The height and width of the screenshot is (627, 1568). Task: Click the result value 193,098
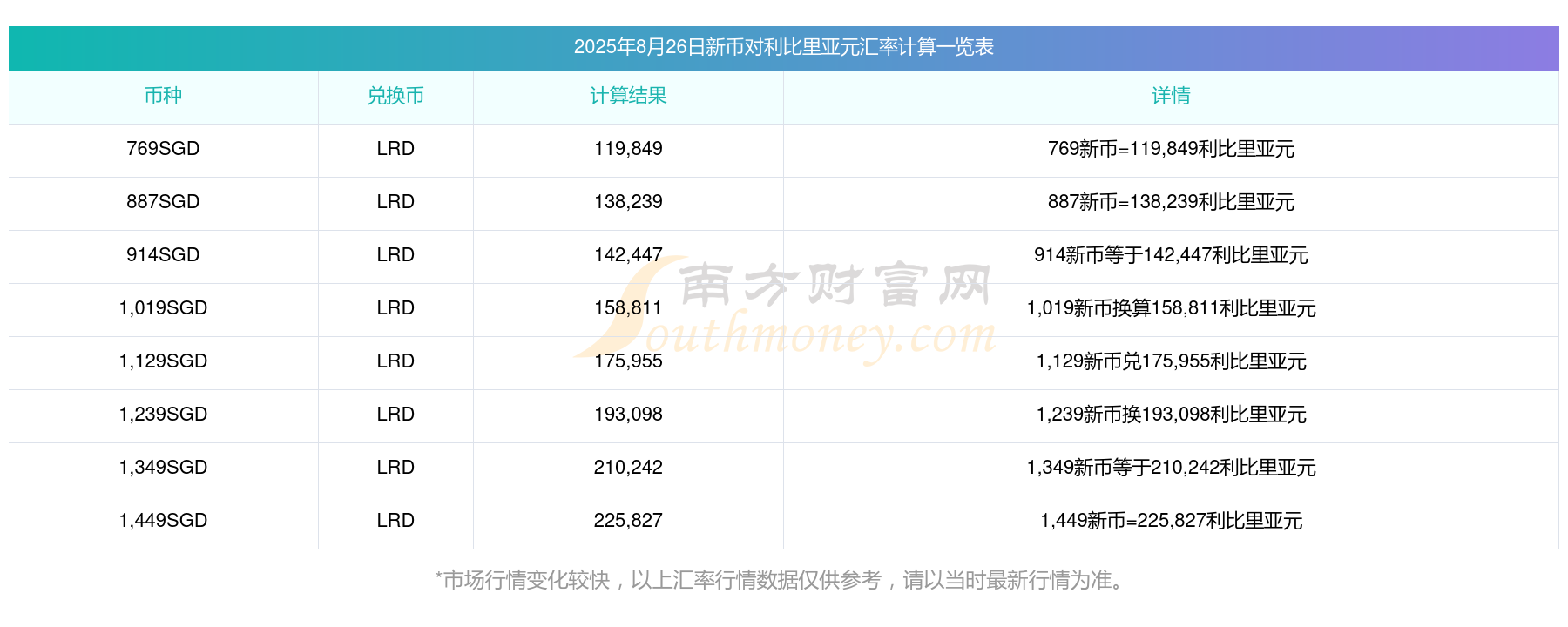(x=628, y=415)
